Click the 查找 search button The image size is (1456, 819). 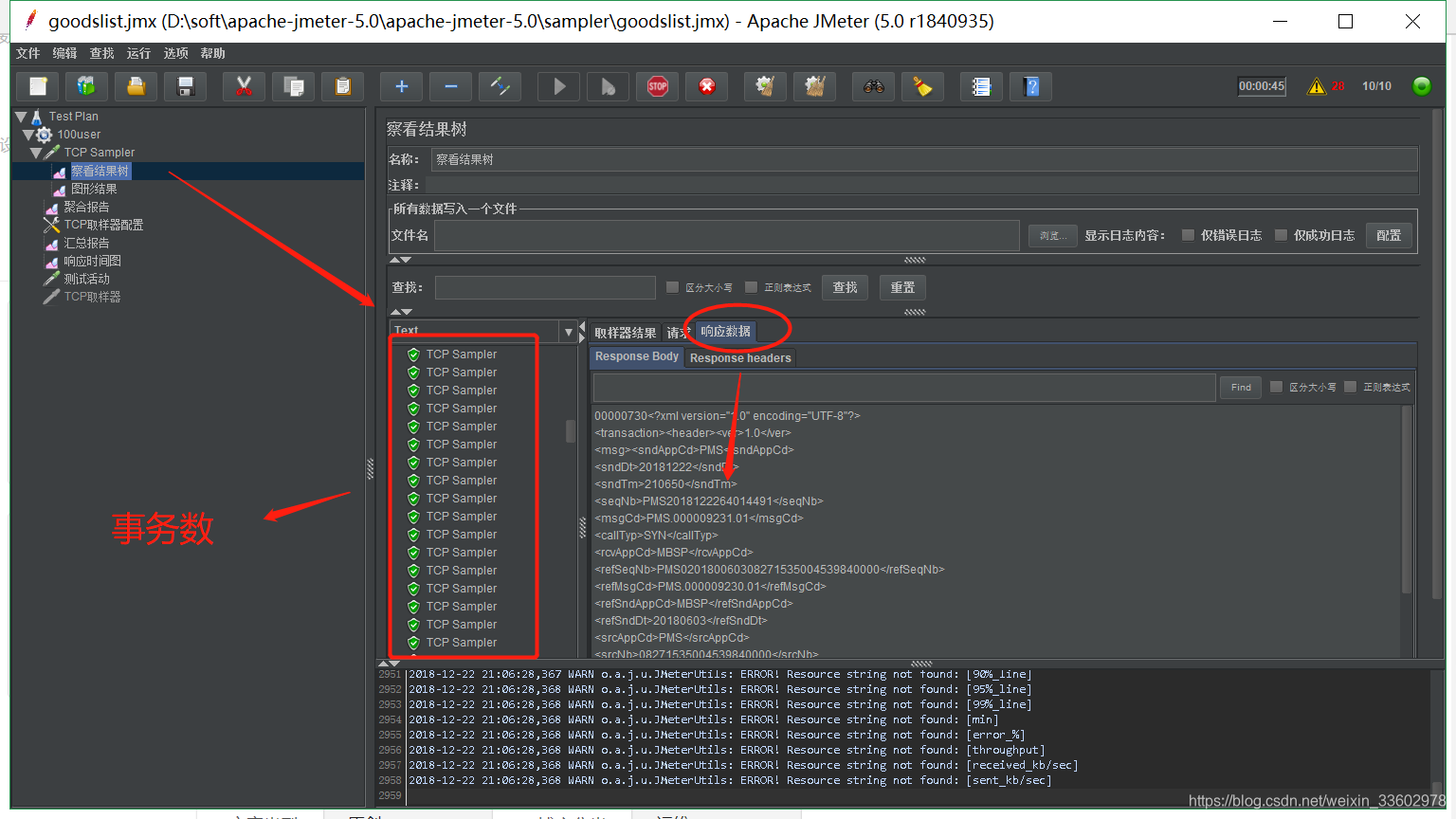tap(845, 287)
